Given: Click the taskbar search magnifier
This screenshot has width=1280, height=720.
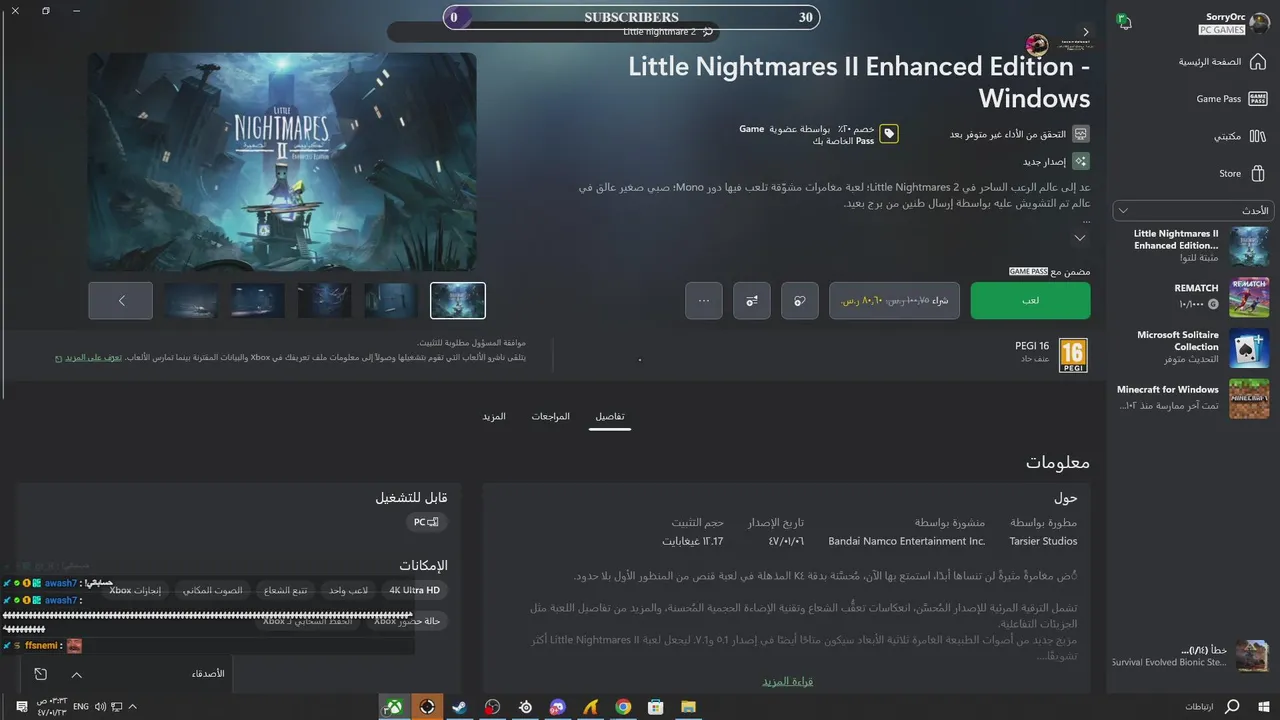Looking at the screenshot, I should 1232,707.
